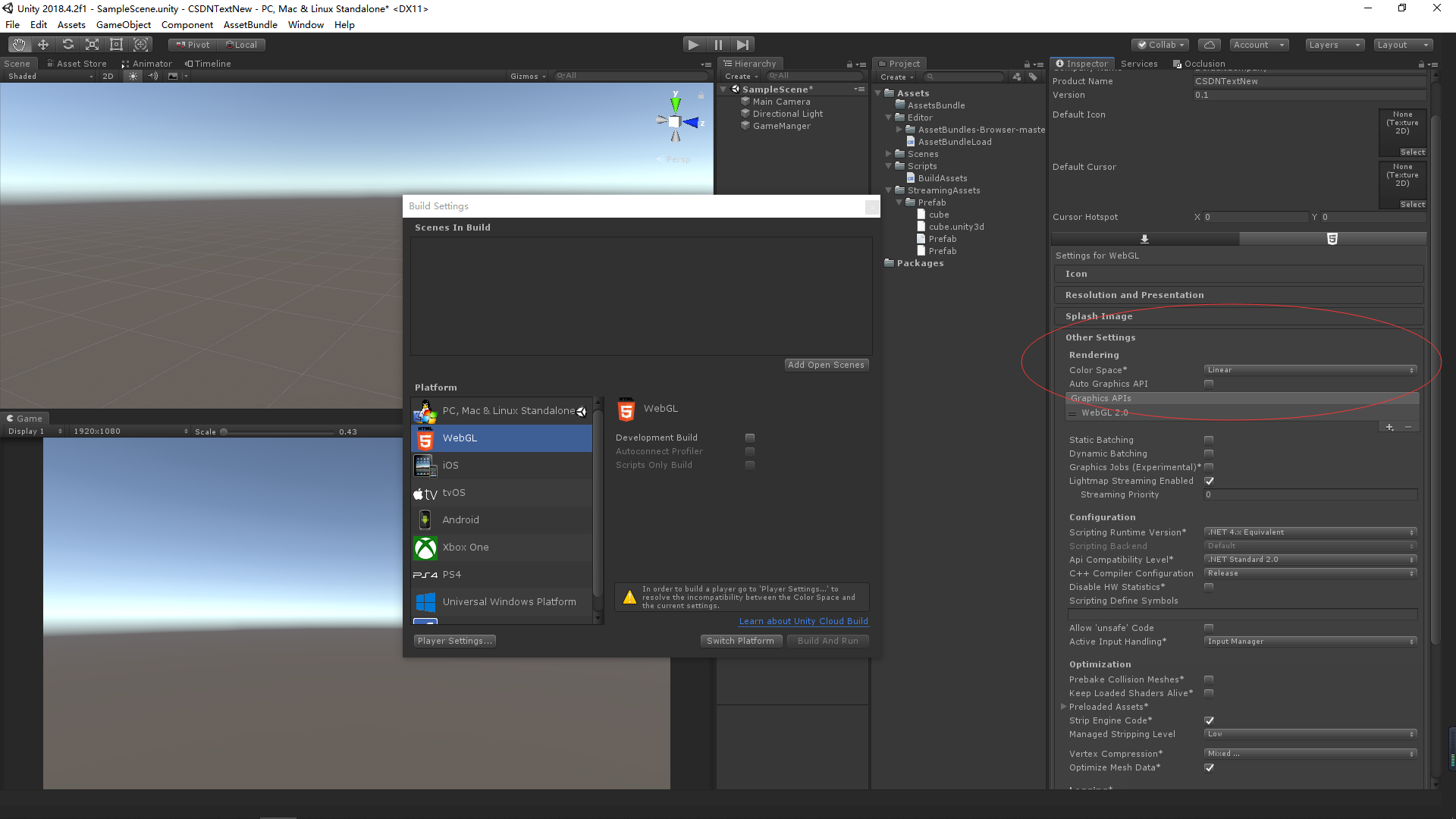Click the Step frame button

pos(743,45)
